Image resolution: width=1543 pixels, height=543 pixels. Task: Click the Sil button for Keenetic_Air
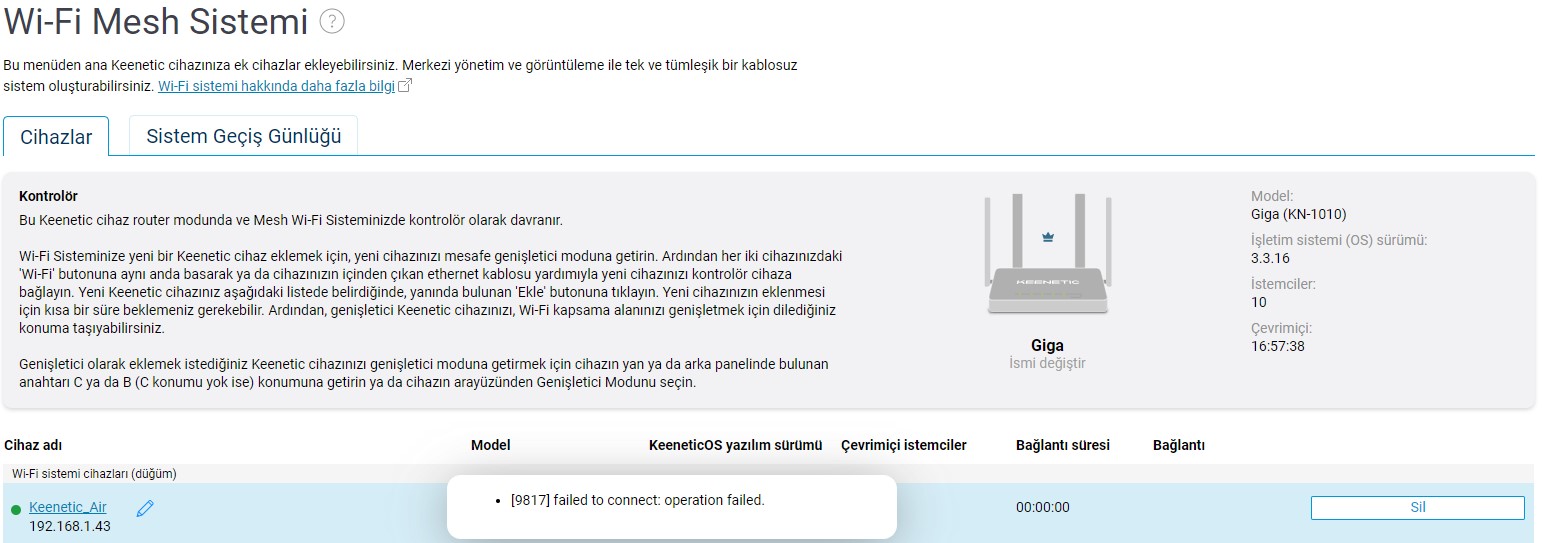(x=1417, y=507)
